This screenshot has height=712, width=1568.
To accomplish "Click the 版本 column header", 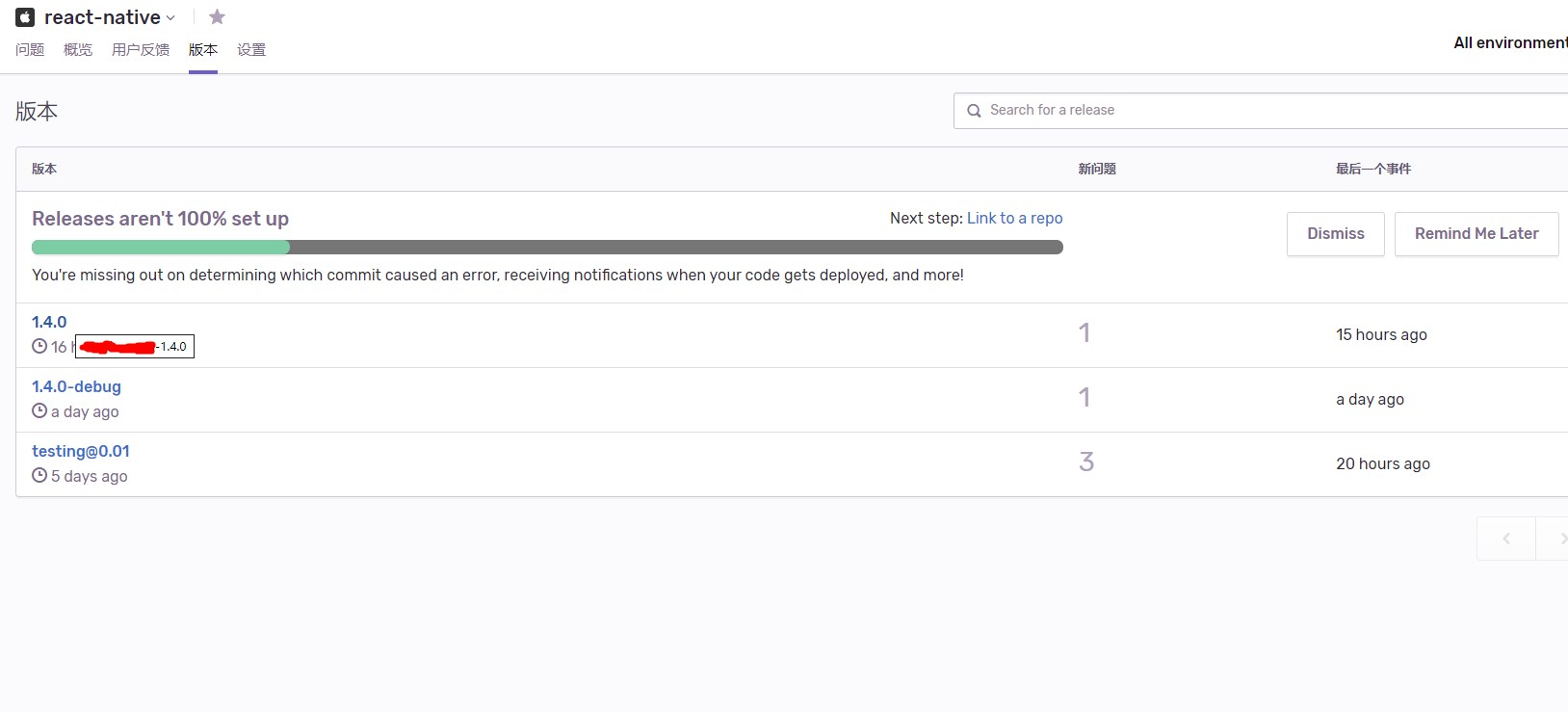I will click(44, 169).
